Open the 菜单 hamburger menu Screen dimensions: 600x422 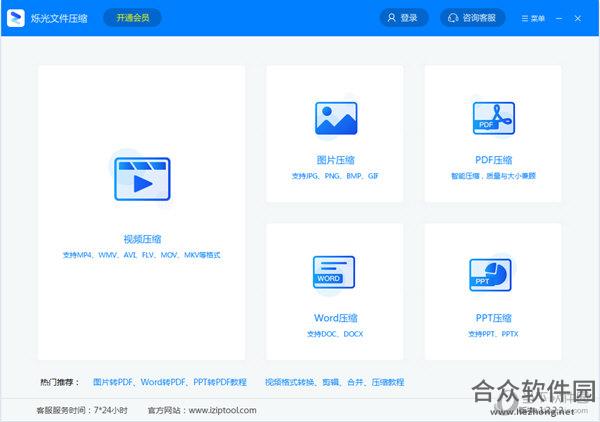coord(533,18)
